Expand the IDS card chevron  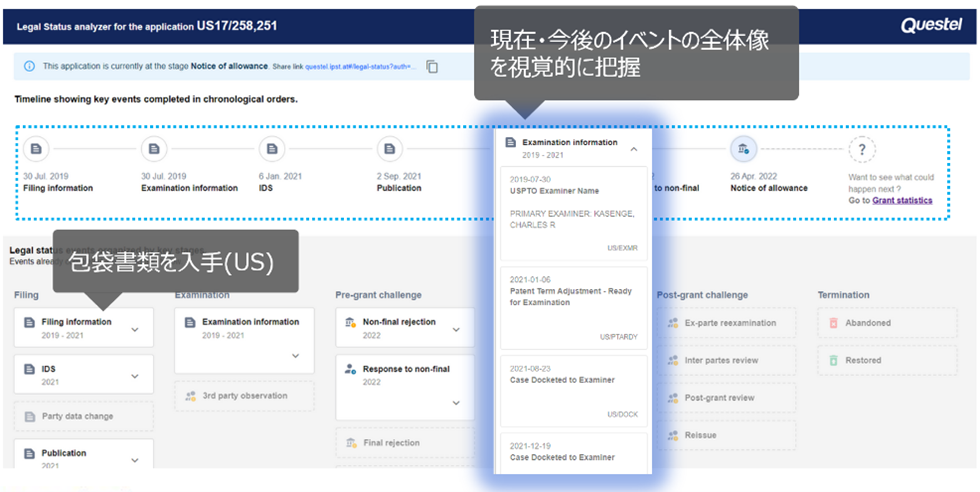pyautogui.click(x=135, y=376)
